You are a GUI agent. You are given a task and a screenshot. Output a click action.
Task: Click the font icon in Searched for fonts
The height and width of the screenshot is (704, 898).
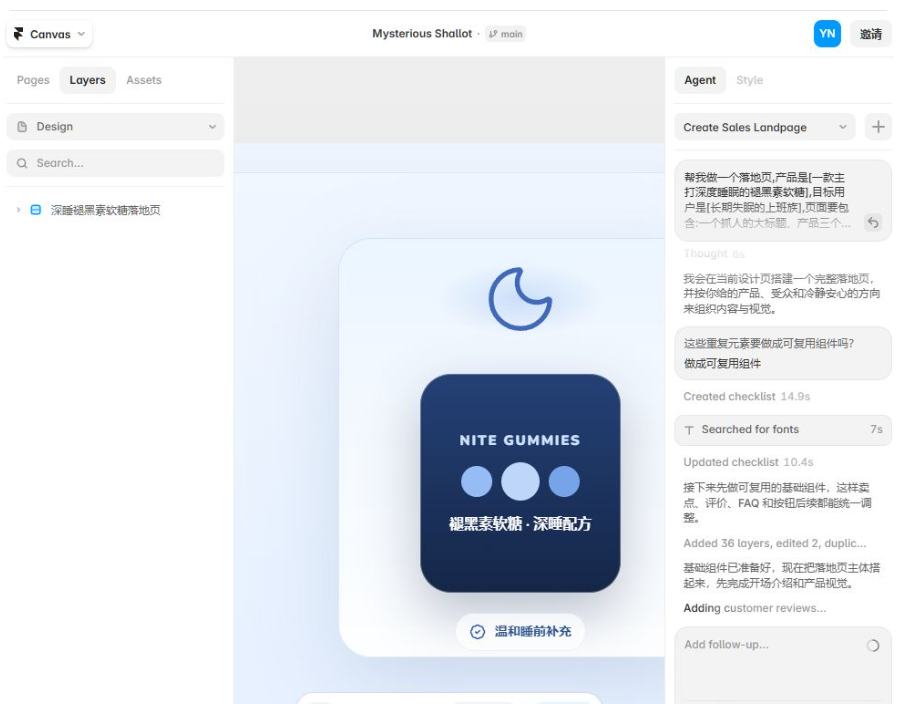coord(690,430)
